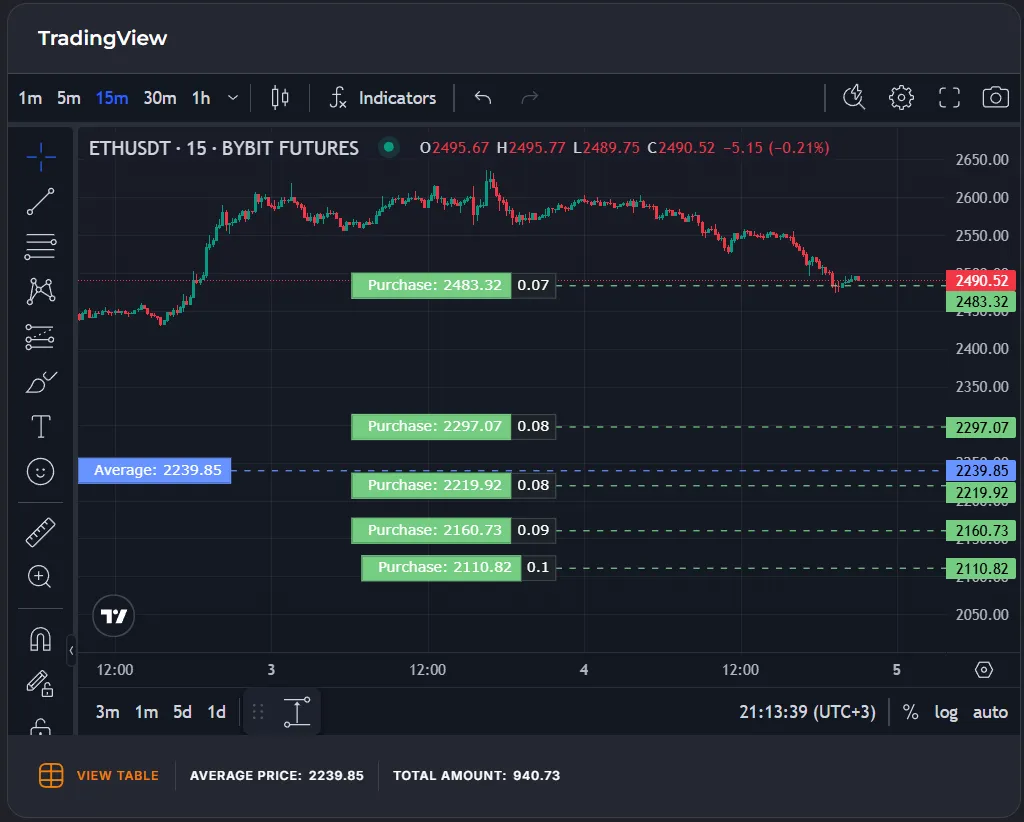The width and height of the screenshot is (1024, 822).
Task: Select the trend line drawing tool
Action: pyautogui.click(x=41, y=201)
